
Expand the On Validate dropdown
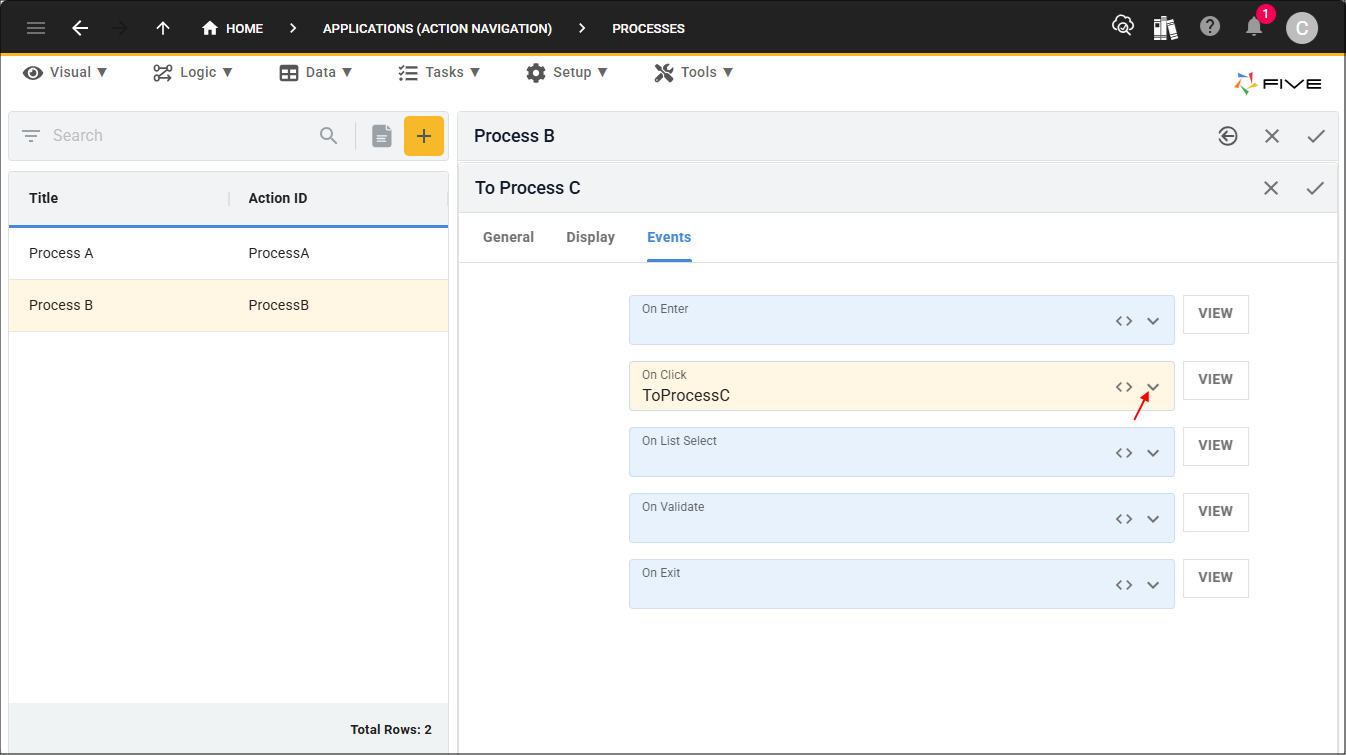pyautogui.click(x=1153, y=519)
